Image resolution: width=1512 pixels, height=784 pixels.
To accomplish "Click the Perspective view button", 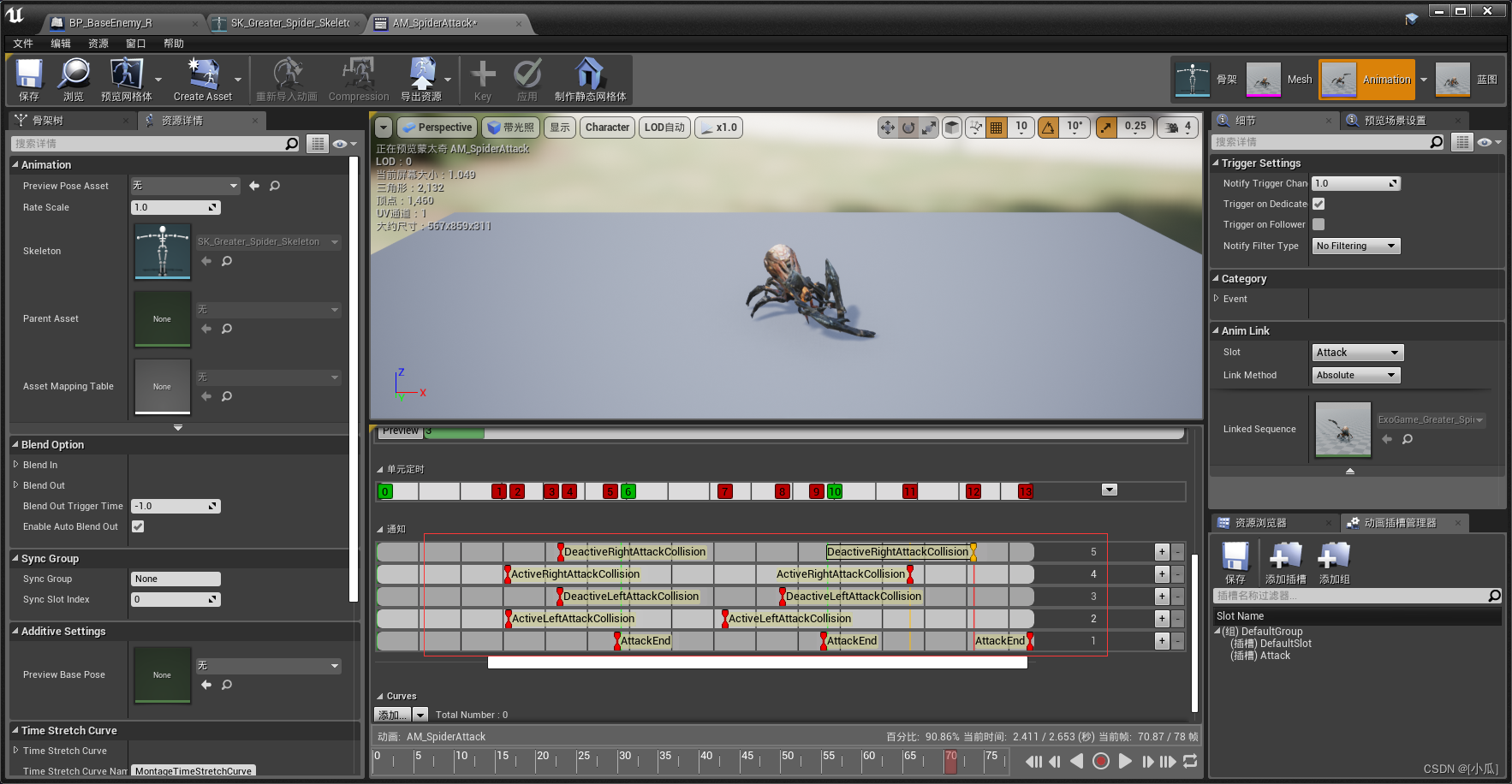I will (x=436, y=128).
